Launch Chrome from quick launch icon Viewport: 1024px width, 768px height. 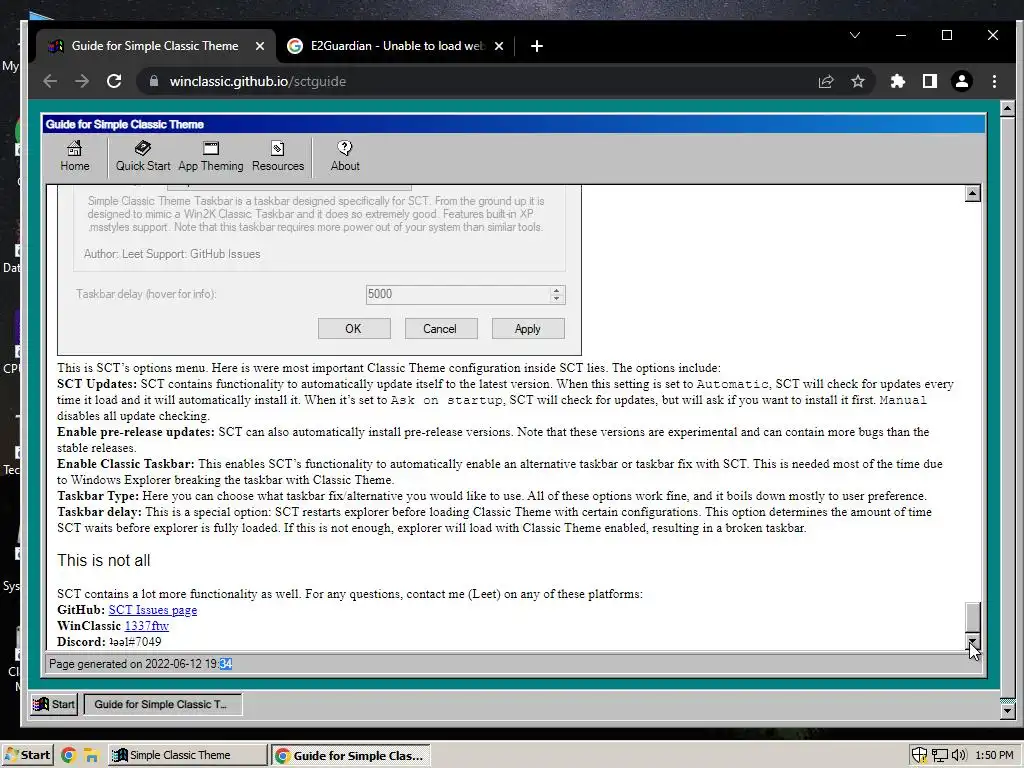[x=68, y=756]
